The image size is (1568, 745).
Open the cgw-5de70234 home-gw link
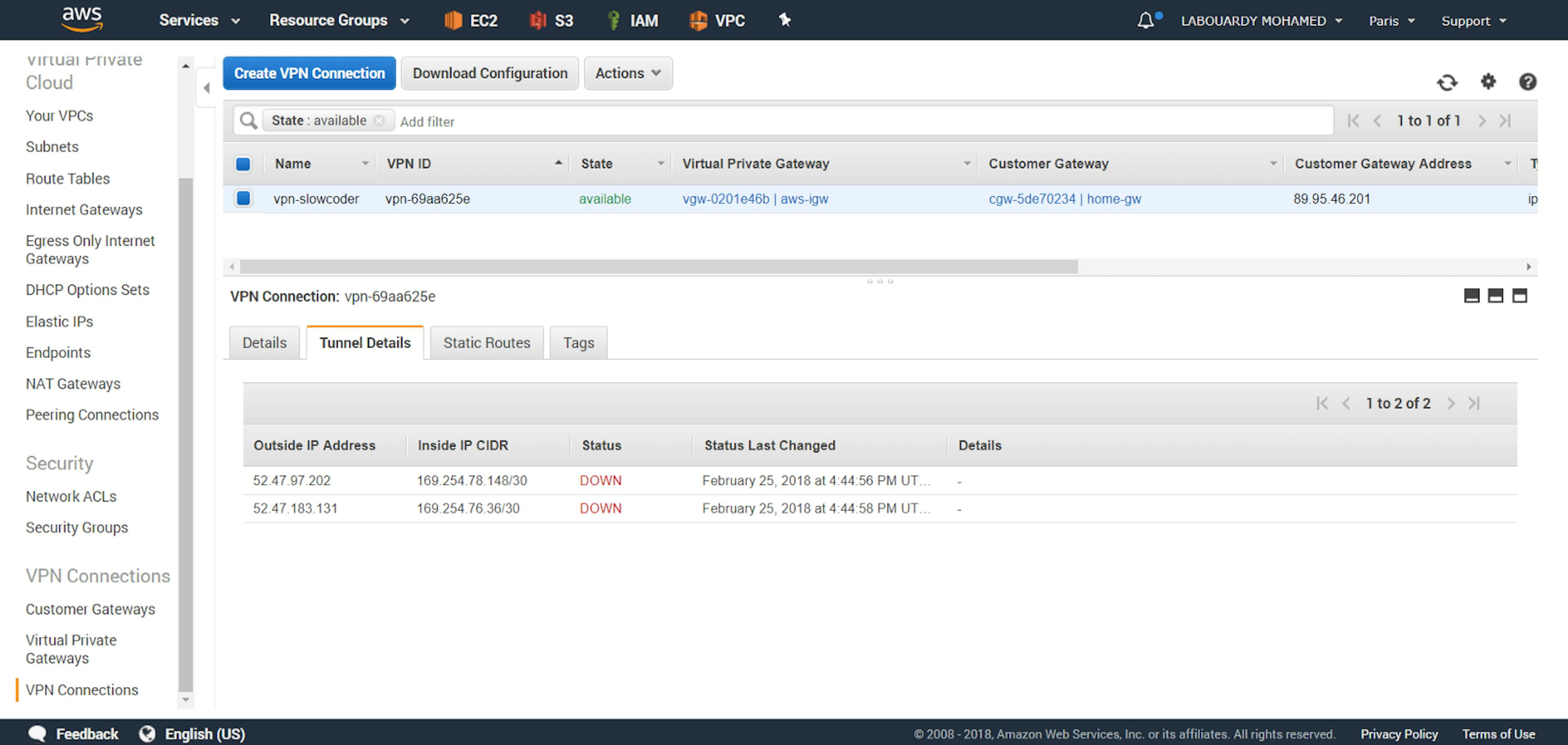1065,199
